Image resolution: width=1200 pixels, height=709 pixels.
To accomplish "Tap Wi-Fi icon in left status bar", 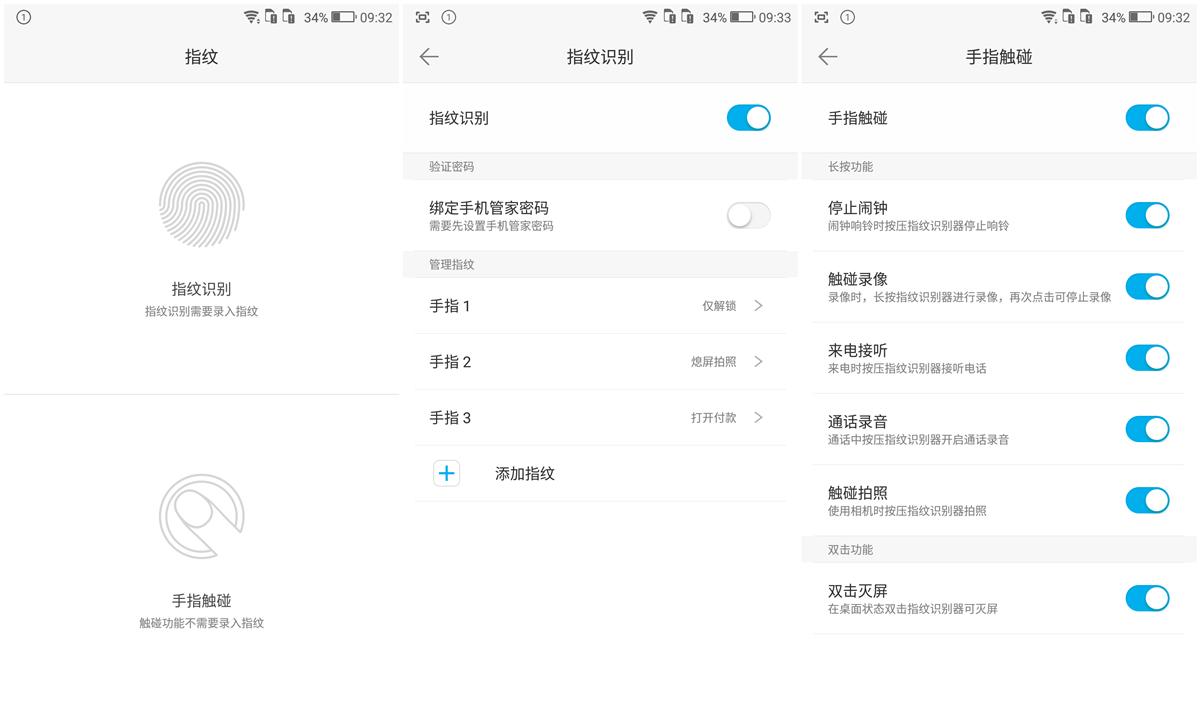I will coord(252,17).
